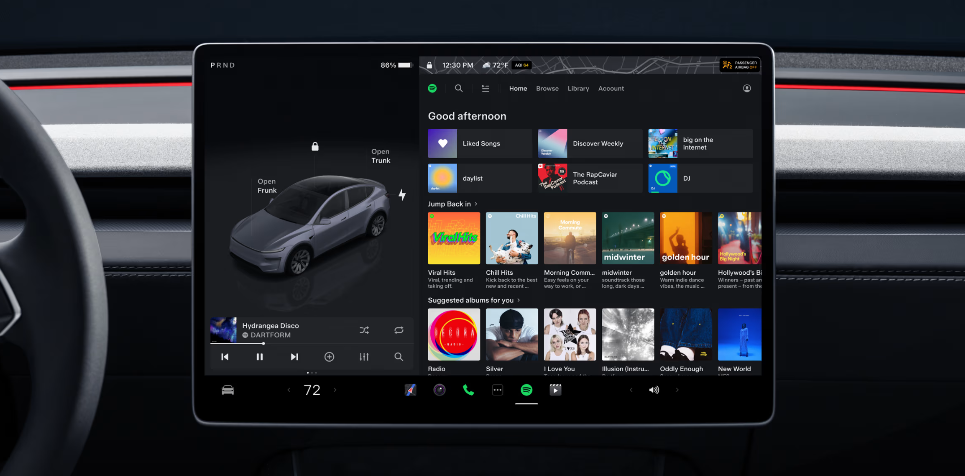Open Spotify from the bottom dock
The height and width of the screenshot is (476, 965).
(526, 390)
